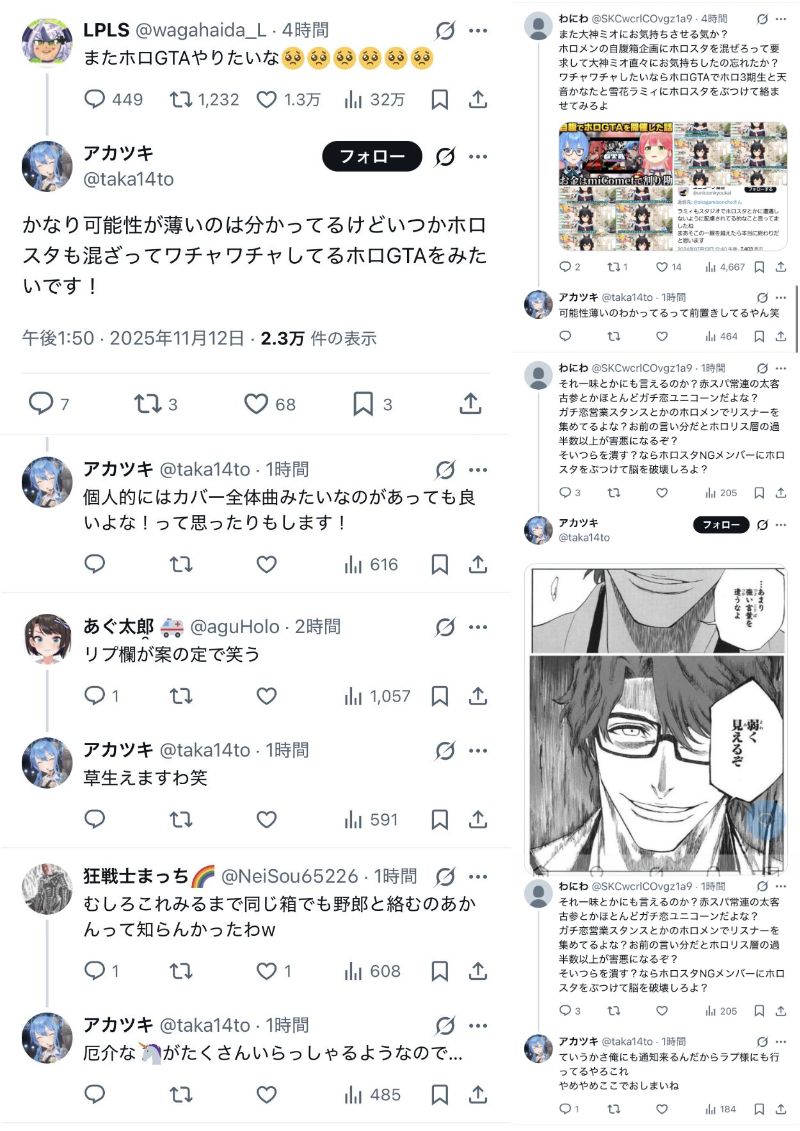The height and width of the screenshot is (1131, 800).
Task: Reply to the LPLS tweet
Action: pos(114,100)
